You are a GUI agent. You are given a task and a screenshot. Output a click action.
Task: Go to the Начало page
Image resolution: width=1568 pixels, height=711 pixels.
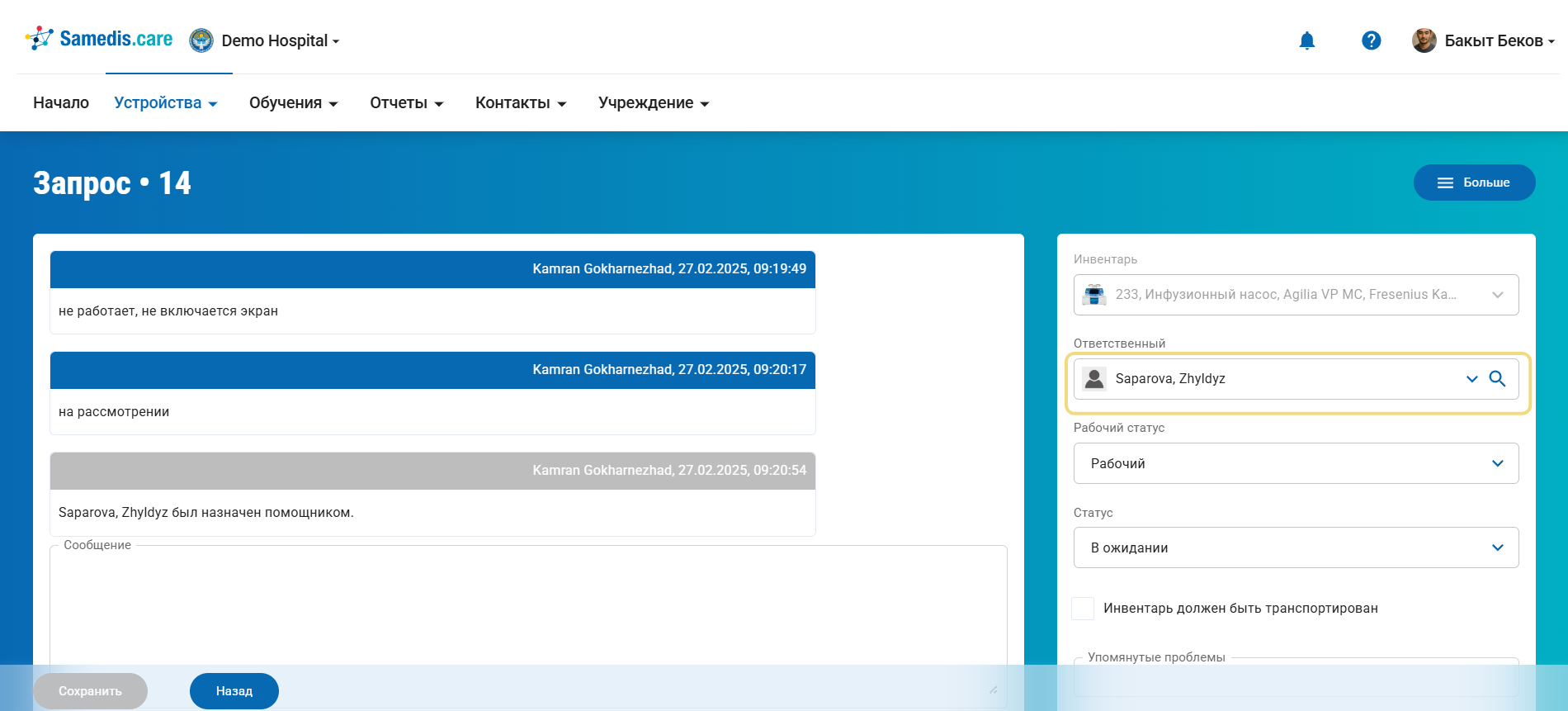point(61,103)
